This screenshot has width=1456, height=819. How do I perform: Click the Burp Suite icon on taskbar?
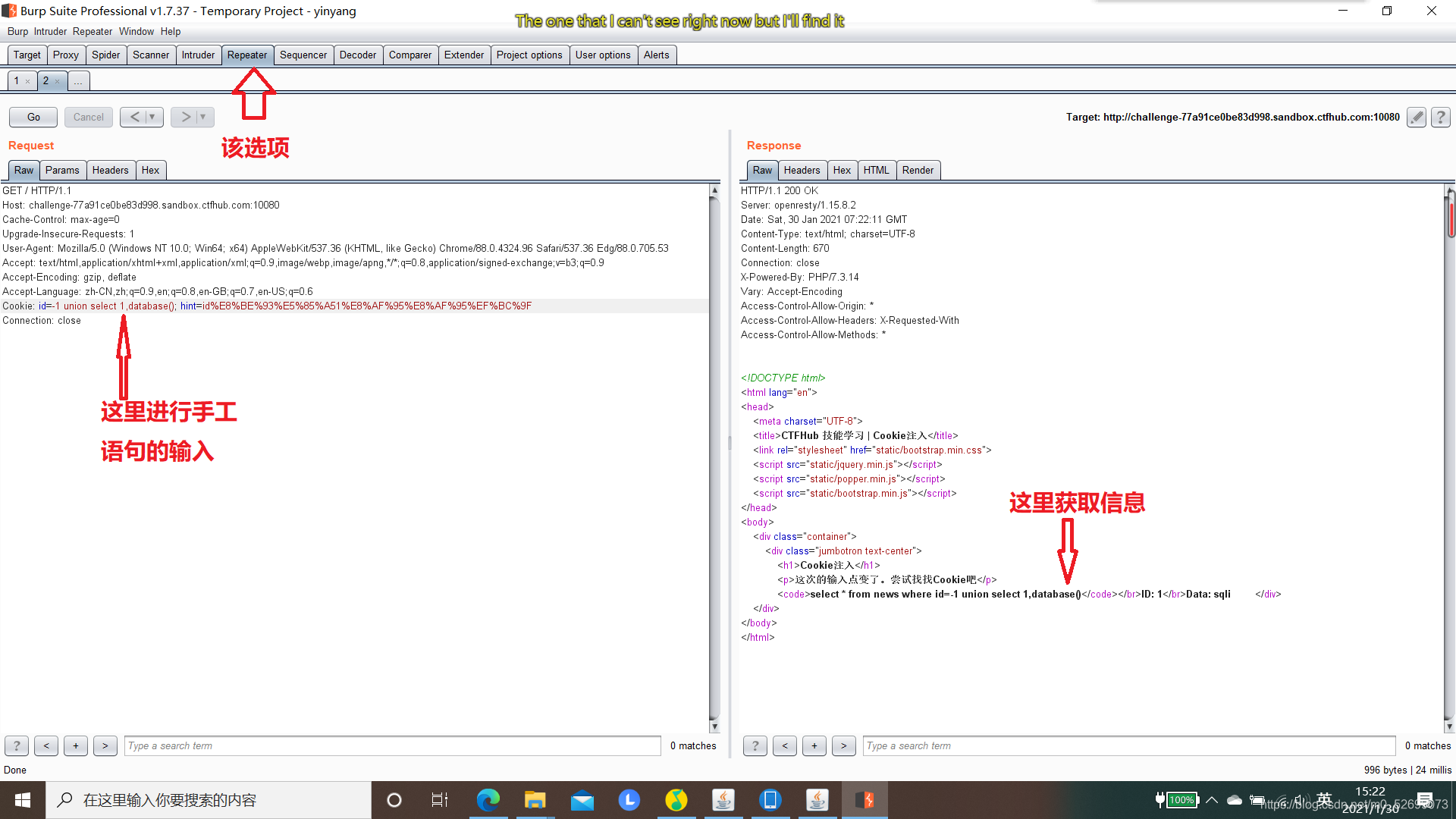pyautogui.click(x=864, y=800)
